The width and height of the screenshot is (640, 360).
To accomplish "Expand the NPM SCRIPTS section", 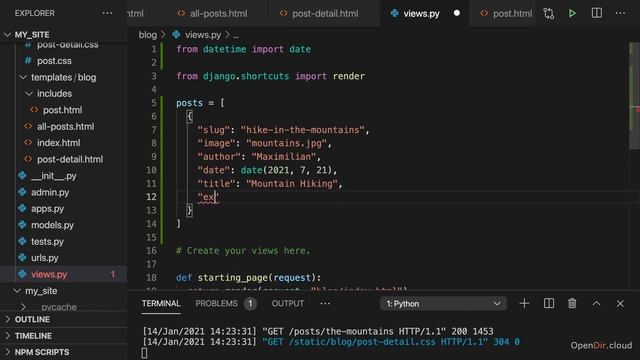I will [x=64, y=352].
